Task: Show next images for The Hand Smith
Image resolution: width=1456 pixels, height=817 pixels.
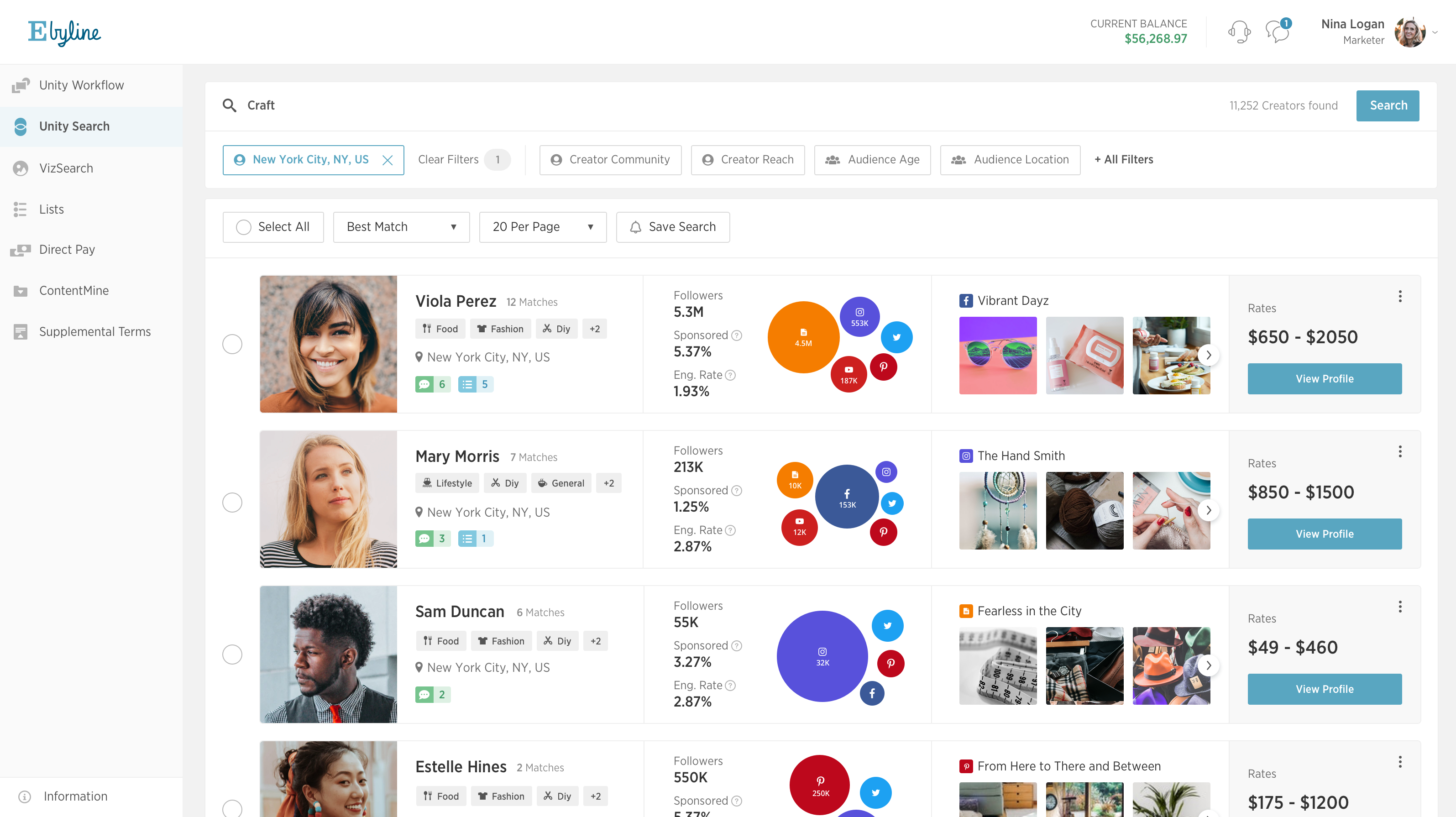Action: point(1209,511)
